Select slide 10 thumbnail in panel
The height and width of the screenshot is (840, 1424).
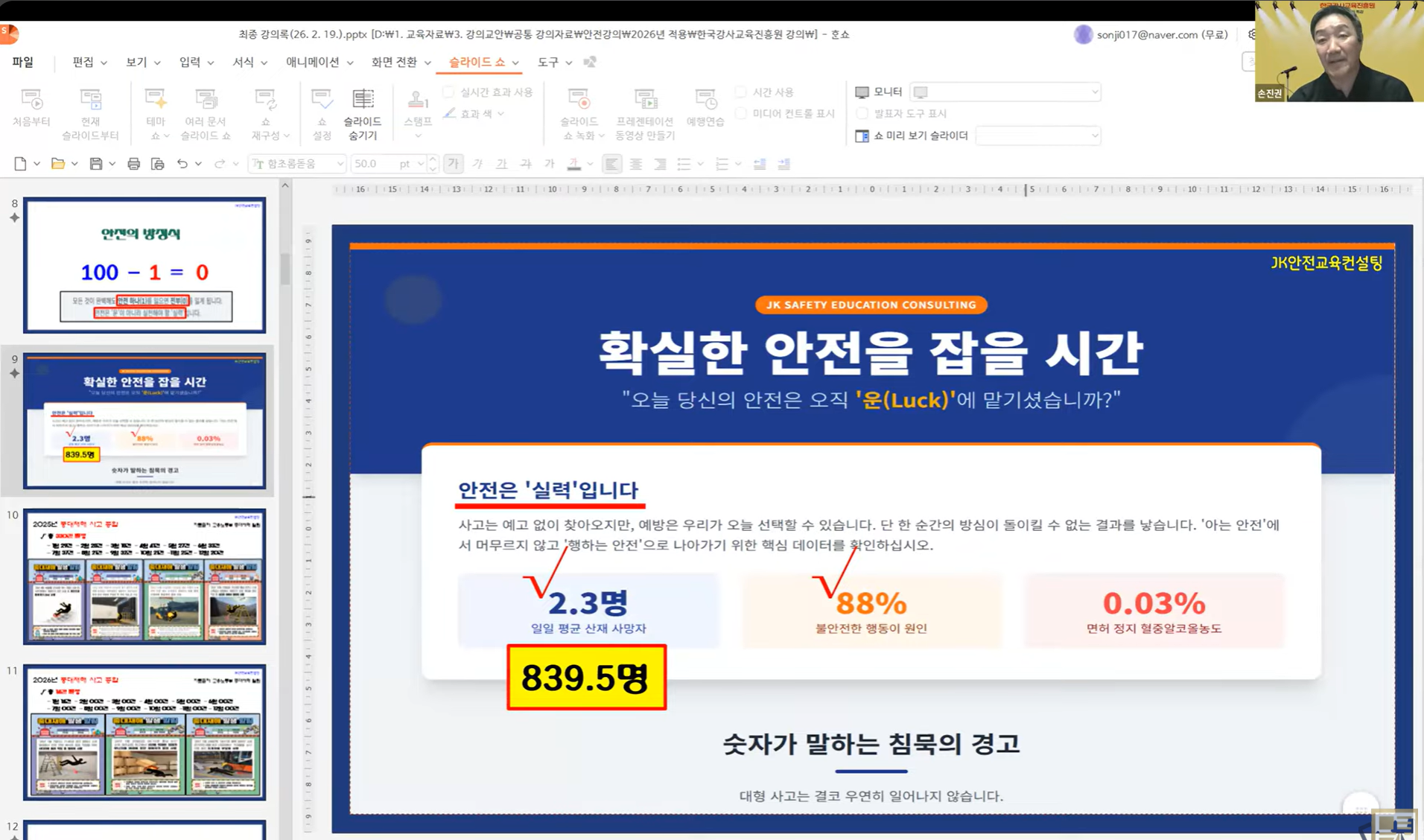click(x=144, y=576)
